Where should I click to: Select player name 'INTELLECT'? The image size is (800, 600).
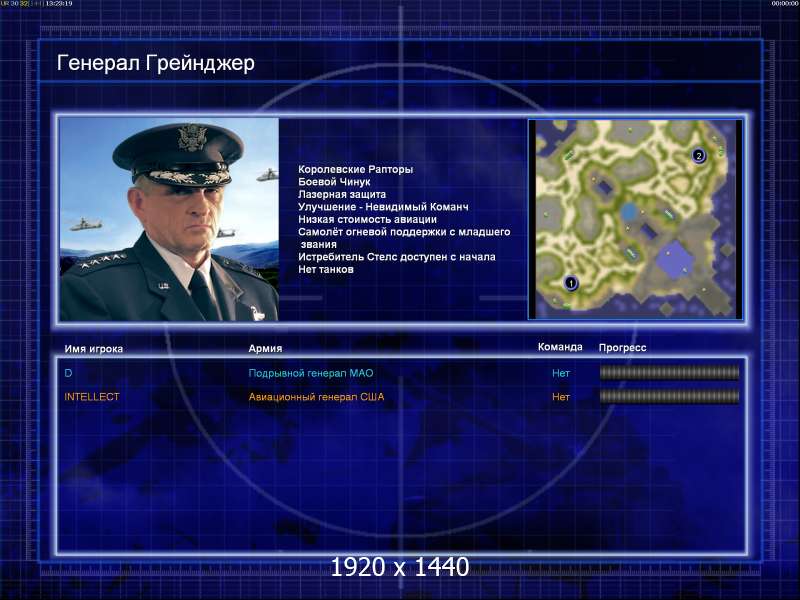[92, 396]
